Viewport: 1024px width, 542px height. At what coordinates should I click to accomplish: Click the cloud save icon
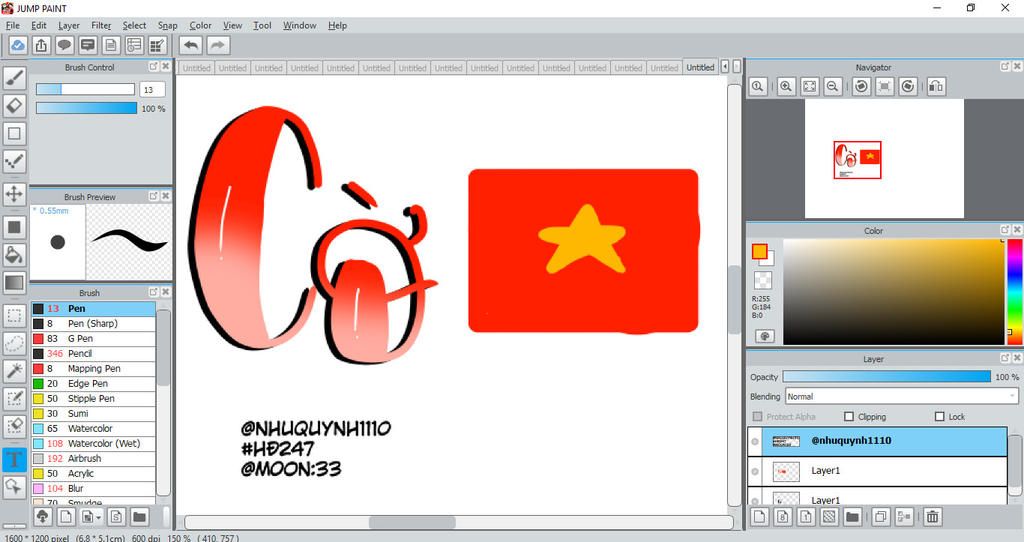coord(18,45)
